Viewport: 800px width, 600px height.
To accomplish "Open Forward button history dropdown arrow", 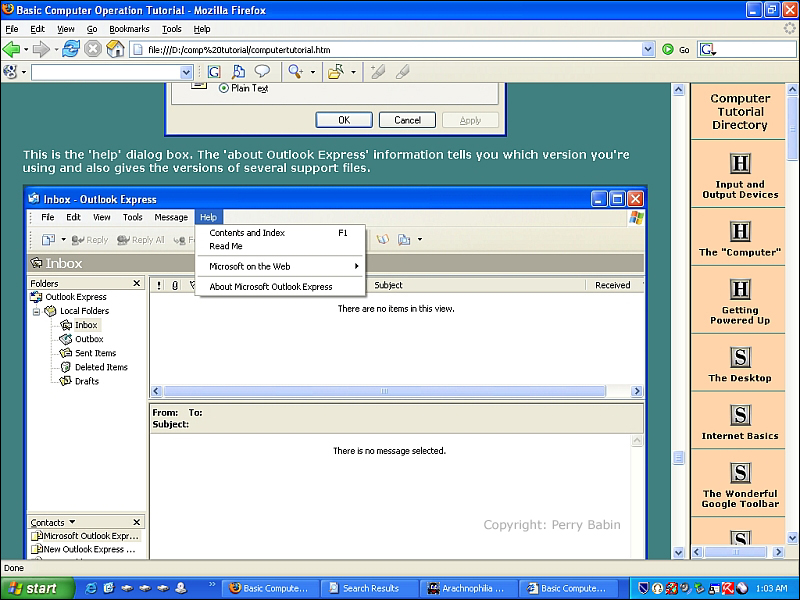I will (56, 49).
